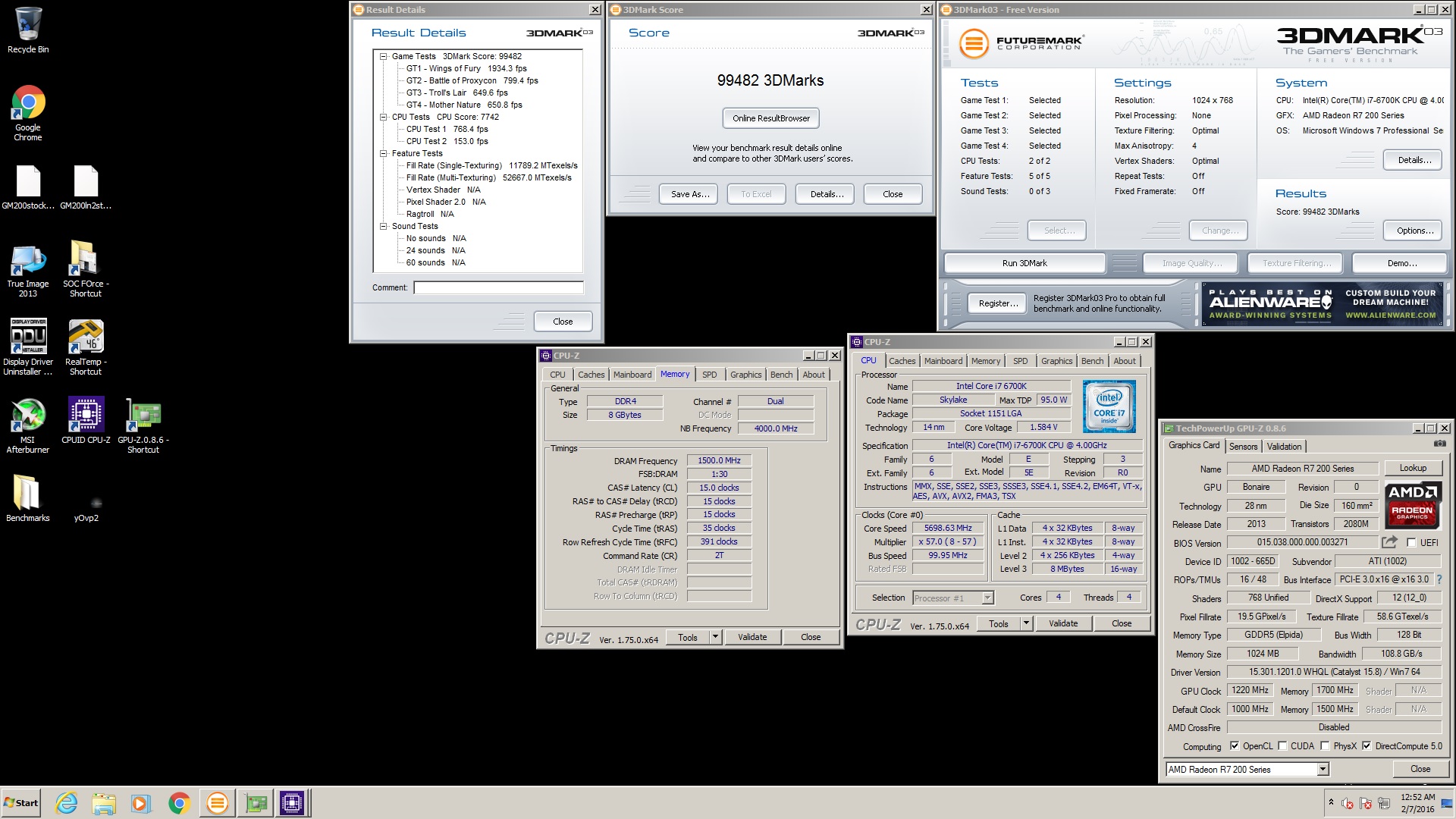Click the Options button under Results
The width and height of the screenshot is (1456, 819).
pos(1414,231)
